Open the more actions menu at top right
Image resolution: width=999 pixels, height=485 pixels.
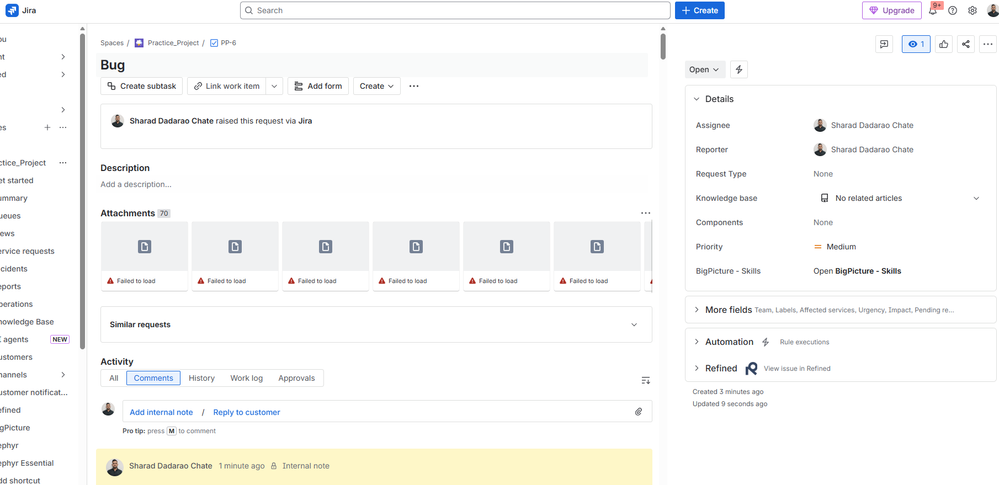(988, 44)
